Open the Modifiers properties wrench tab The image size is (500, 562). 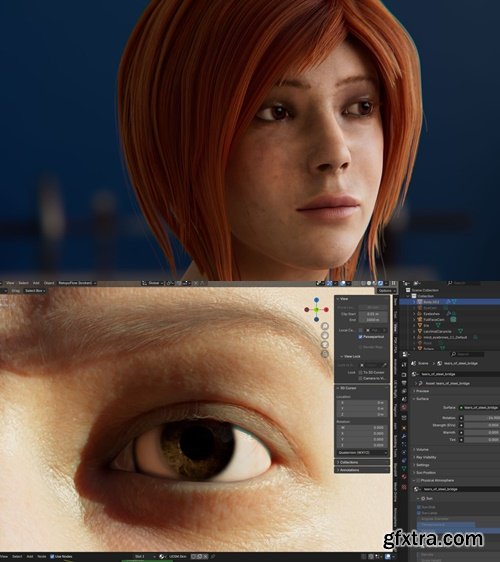[404, 436]
